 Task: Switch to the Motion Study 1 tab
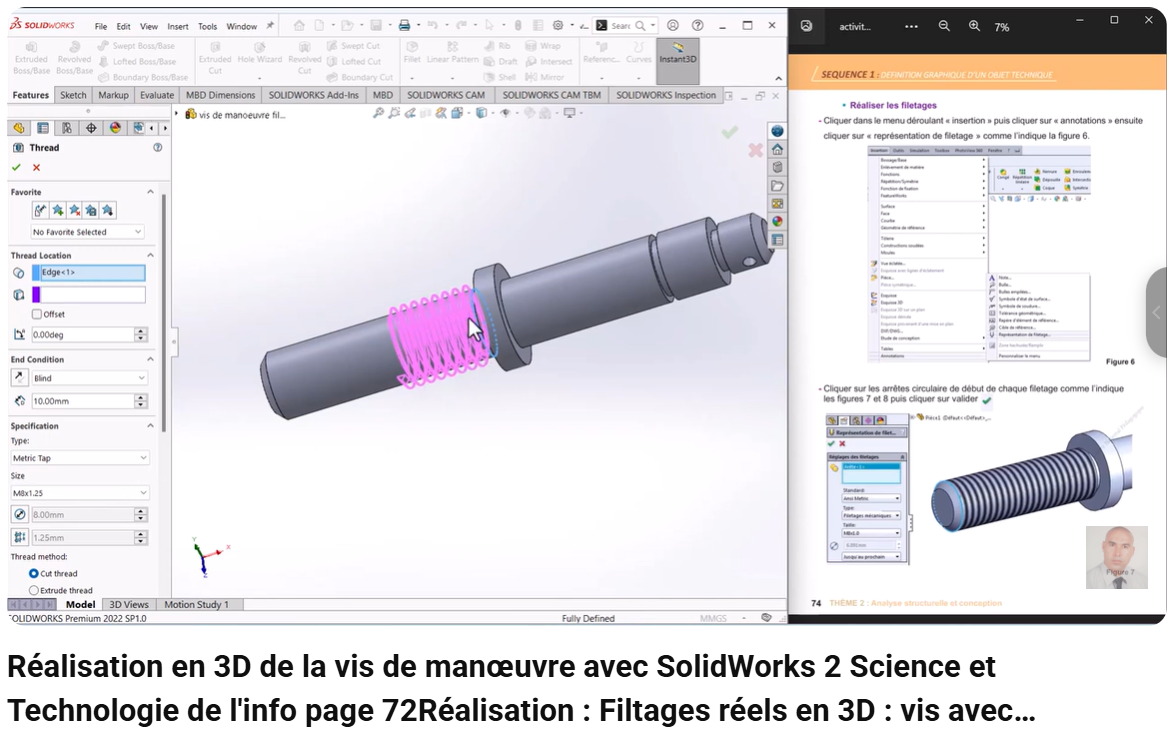pyautogui.click(x=196, y=604)
